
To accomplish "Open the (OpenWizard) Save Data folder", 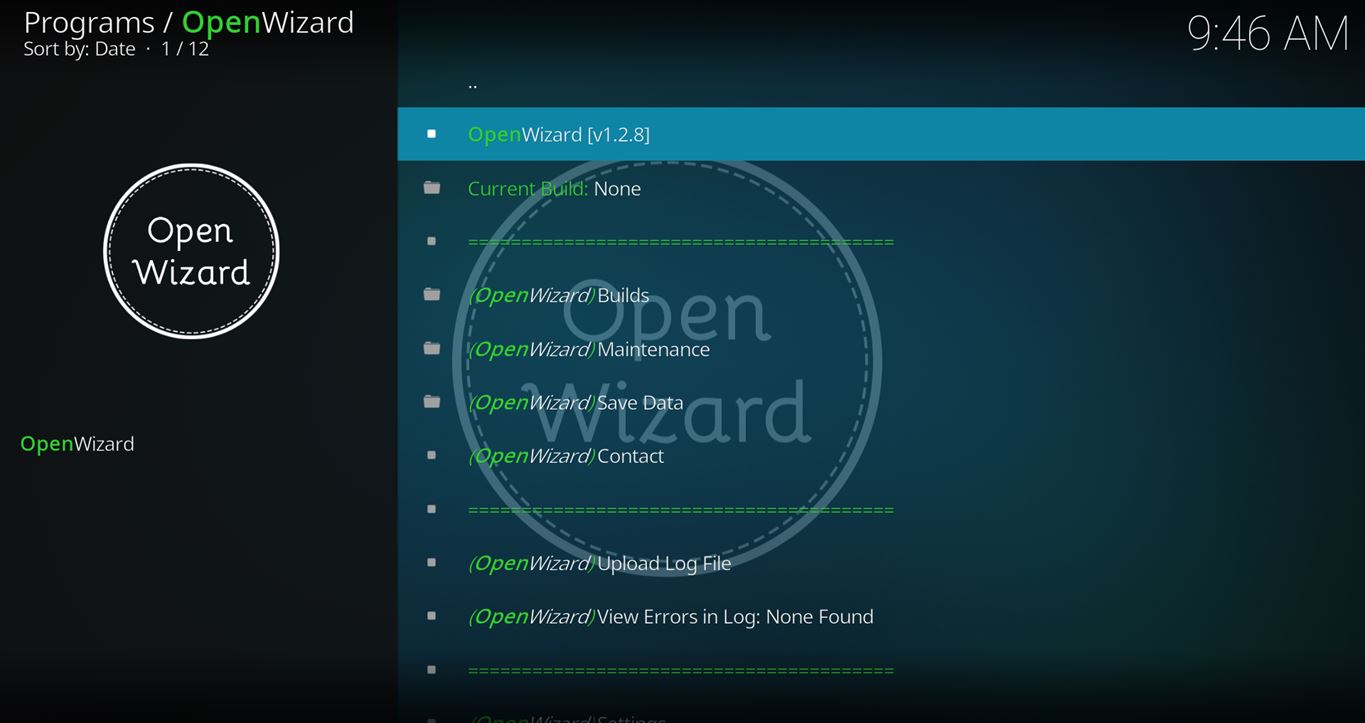I will coord(575,402).
